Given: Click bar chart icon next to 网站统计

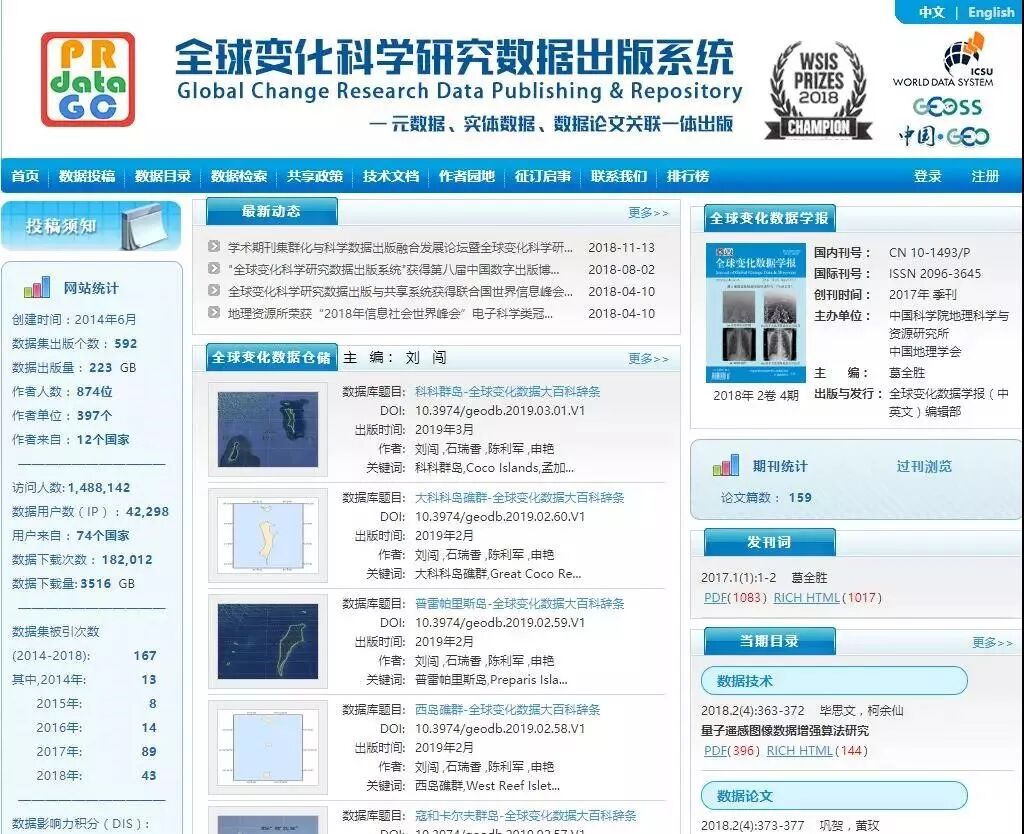Looking at the screenshot, I should coord(37,287).
